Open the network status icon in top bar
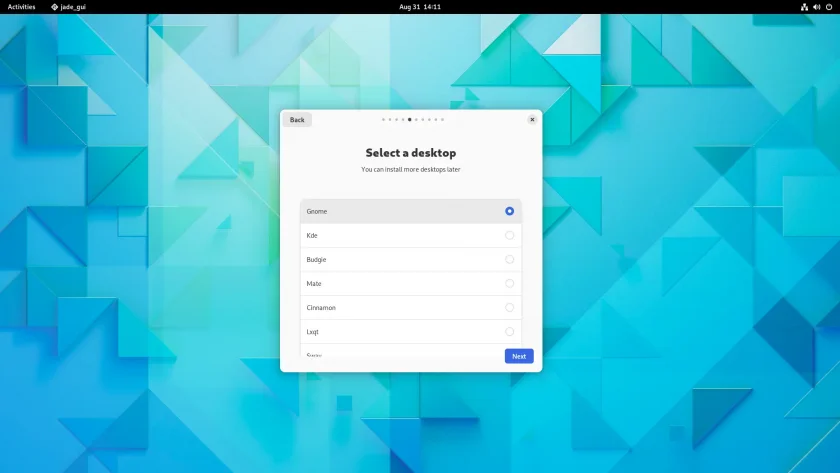The image size is (840, 473). (x=804, y=7)
